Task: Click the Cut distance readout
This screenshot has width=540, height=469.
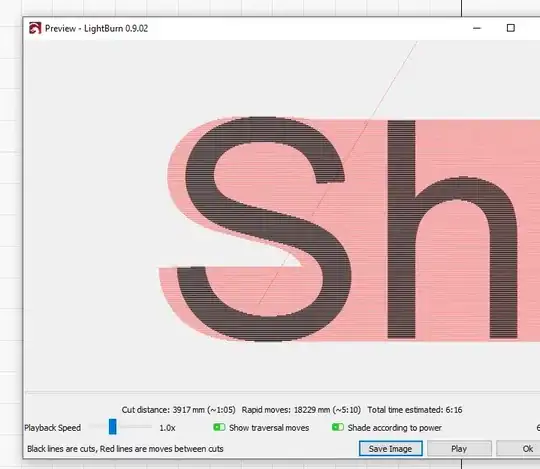Action: click(x=178, y=410)
